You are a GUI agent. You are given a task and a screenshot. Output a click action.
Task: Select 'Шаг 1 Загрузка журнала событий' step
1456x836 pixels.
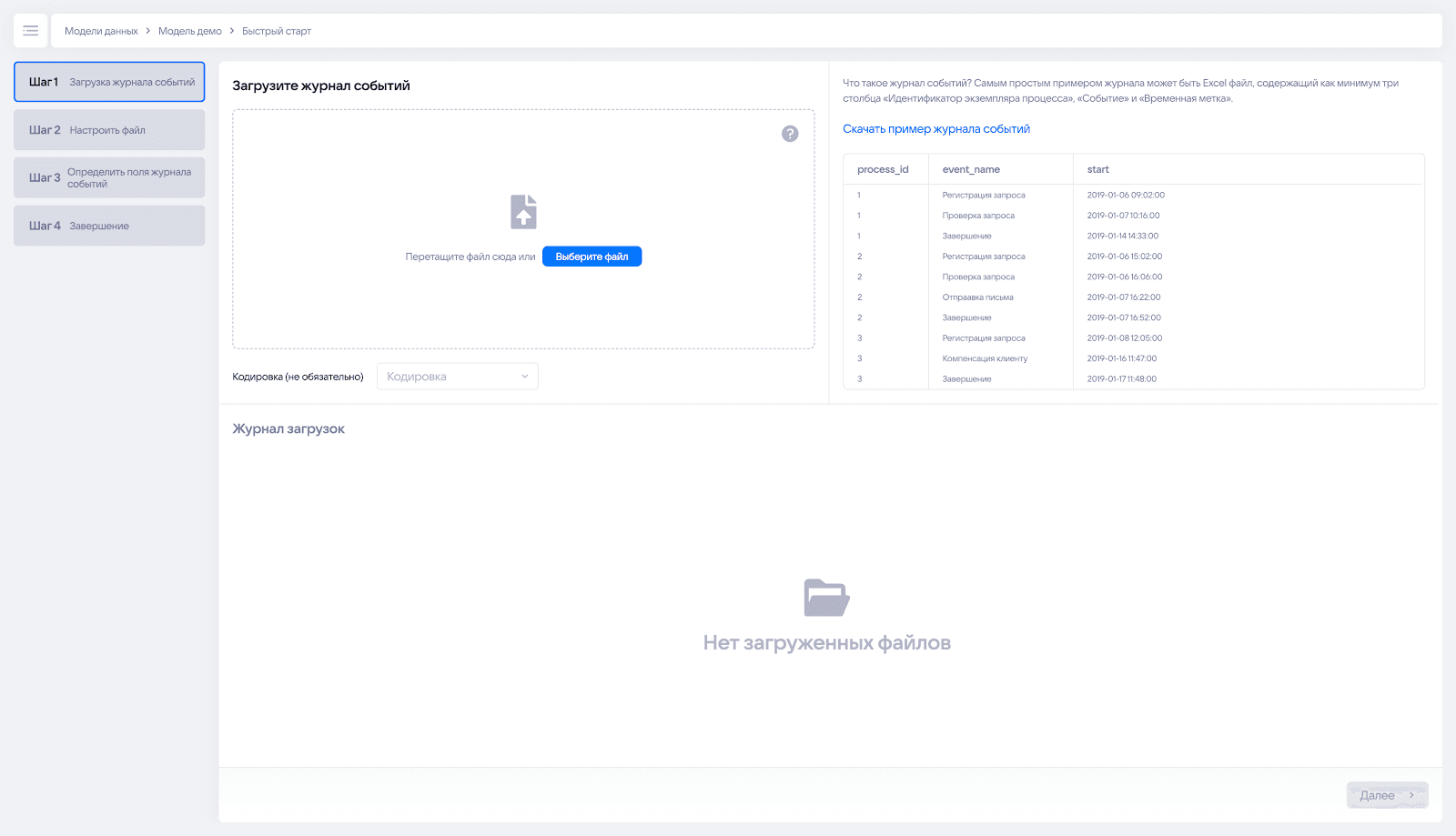pyautogui.click(x=109, y=82)
